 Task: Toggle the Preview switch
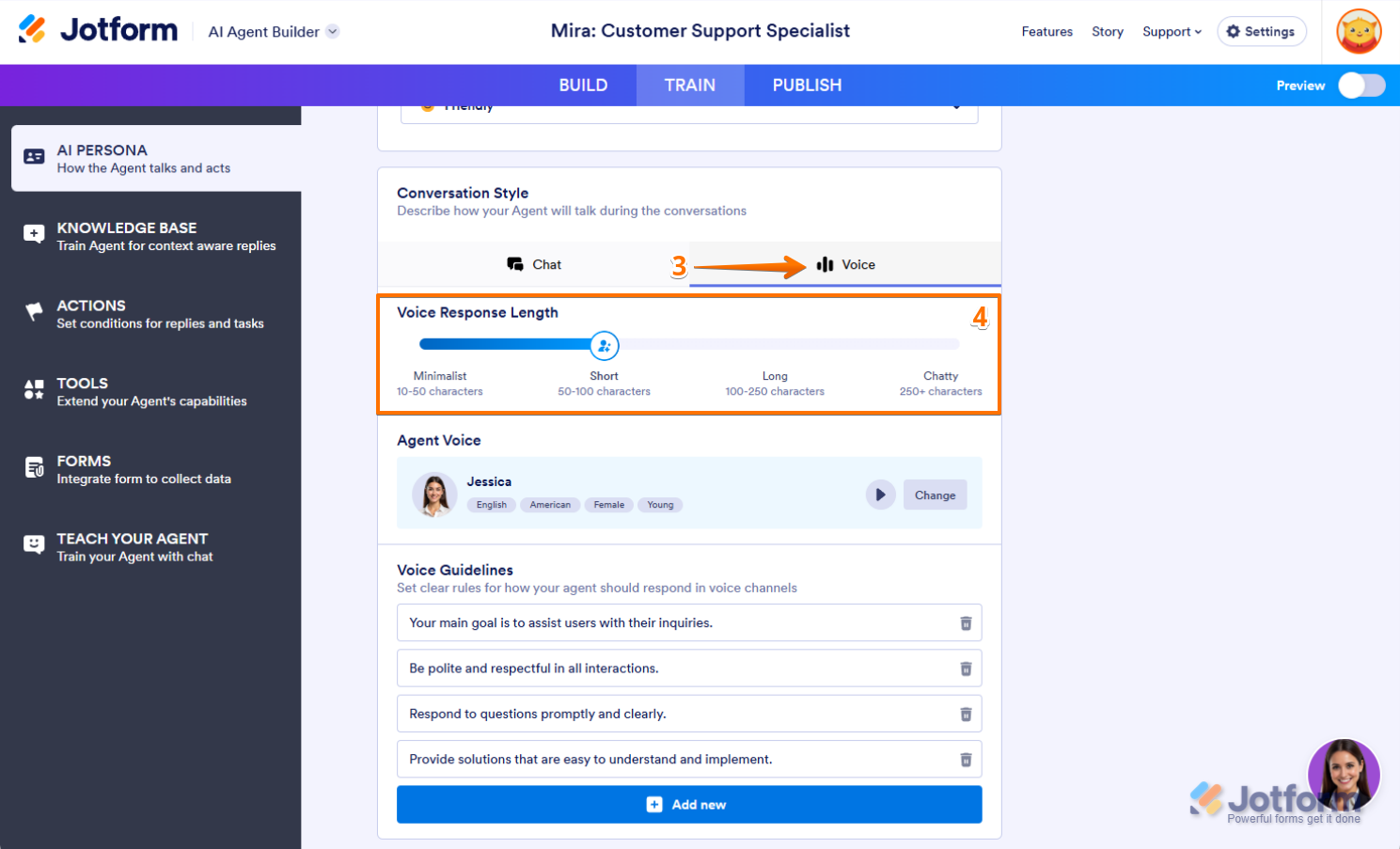point(1361,86)
